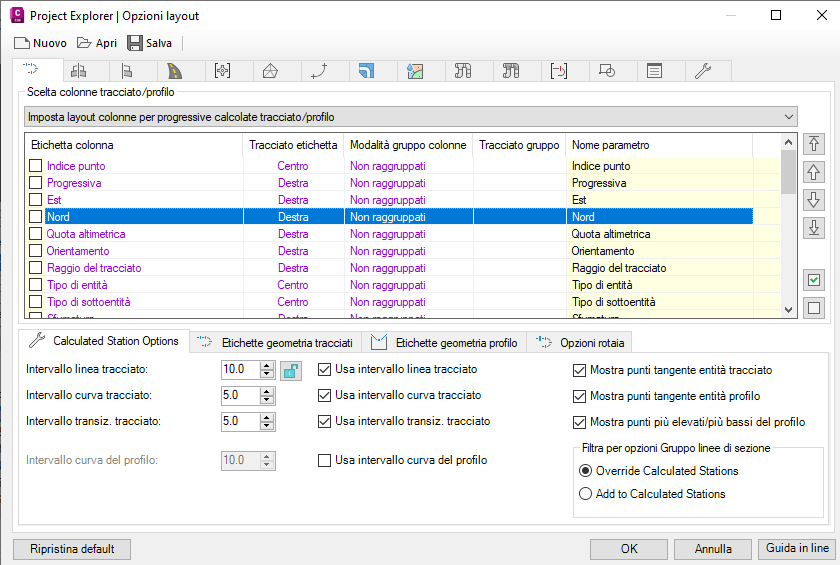This screenshot has height=565, width=840.
Task: Uncheck all columns with the empty-box button
Action: tap(814, 308)
